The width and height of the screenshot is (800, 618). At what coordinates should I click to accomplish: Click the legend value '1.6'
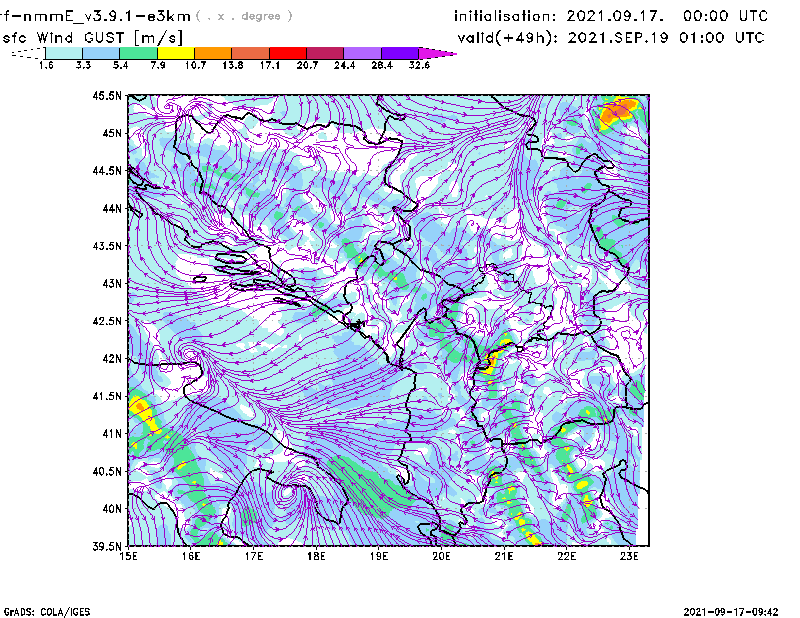pos(46,65)
